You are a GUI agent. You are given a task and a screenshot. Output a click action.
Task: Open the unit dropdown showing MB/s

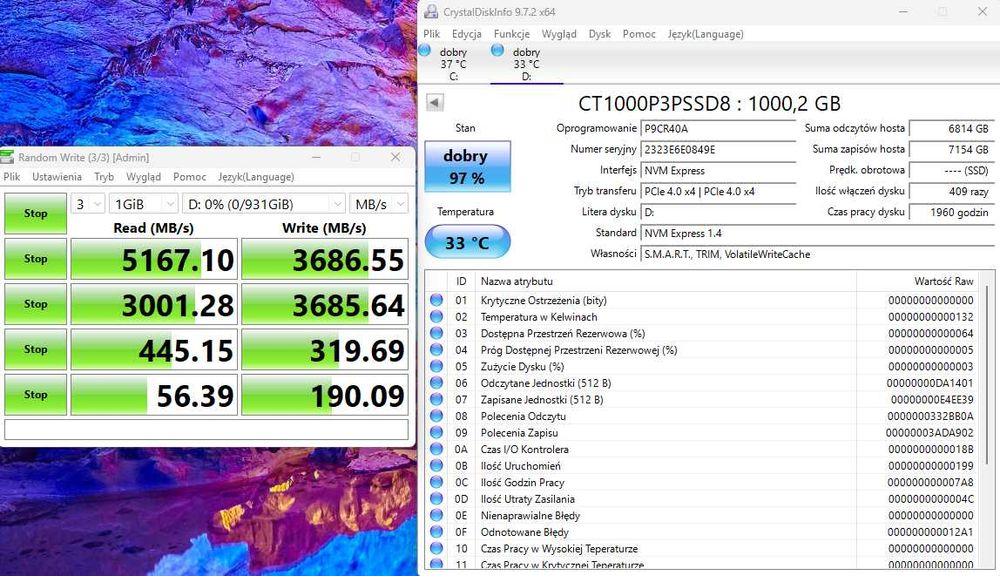pos(378,204)
